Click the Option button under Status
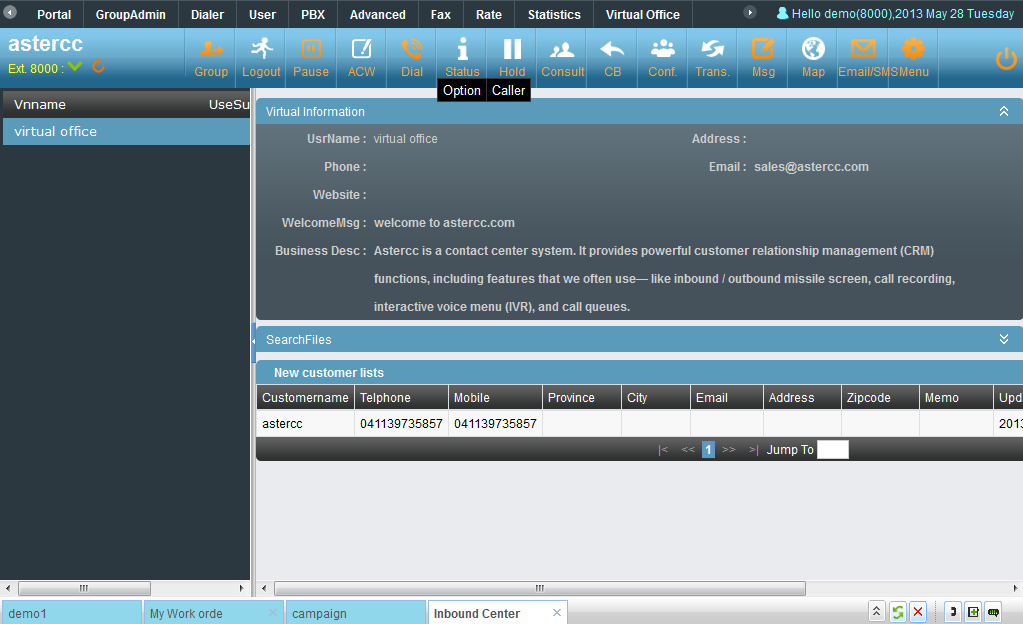 (x=462, y=91)
